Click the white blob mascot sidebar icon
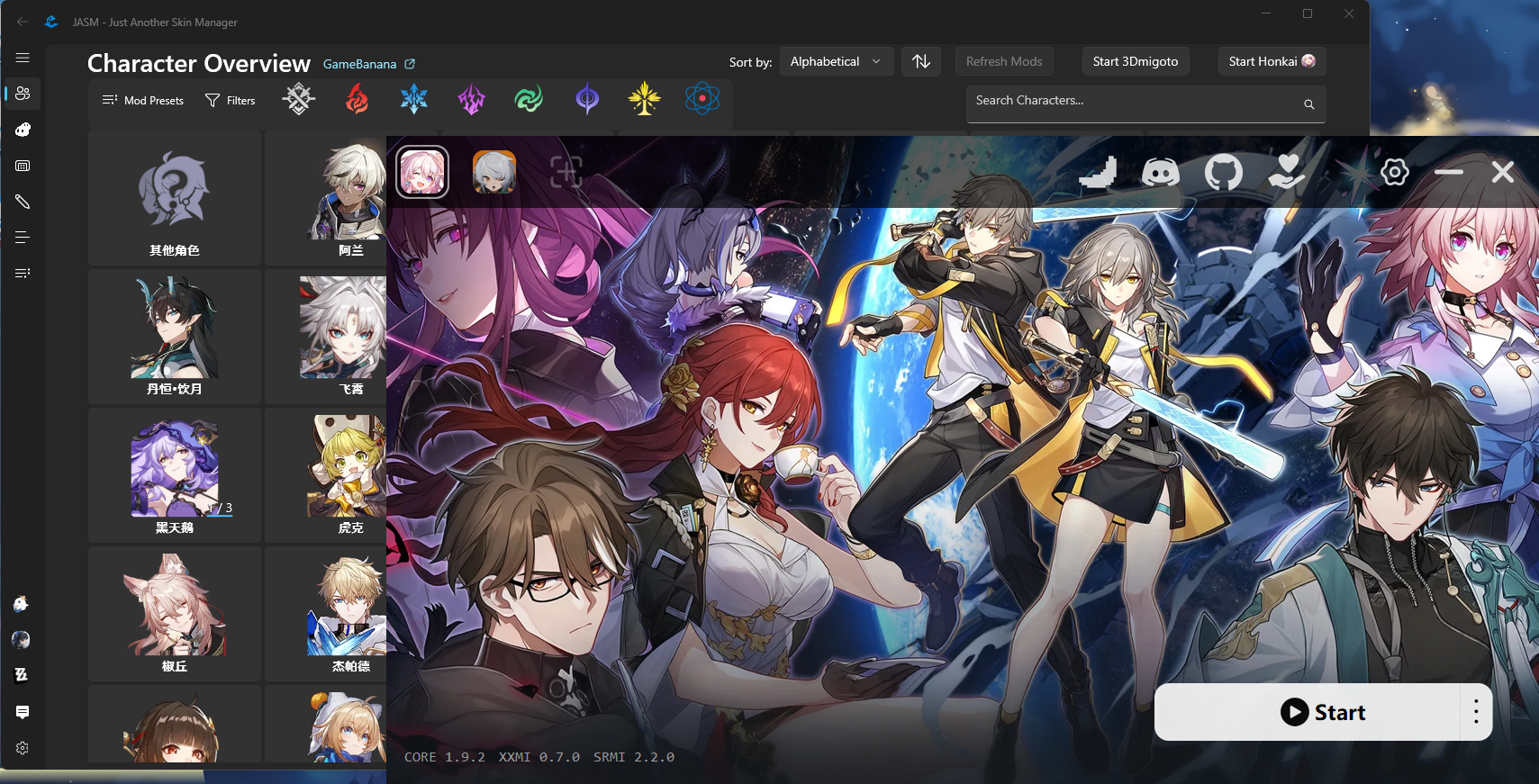Image resolution: width=1539 pixels, height=784 pixels. 23,130
